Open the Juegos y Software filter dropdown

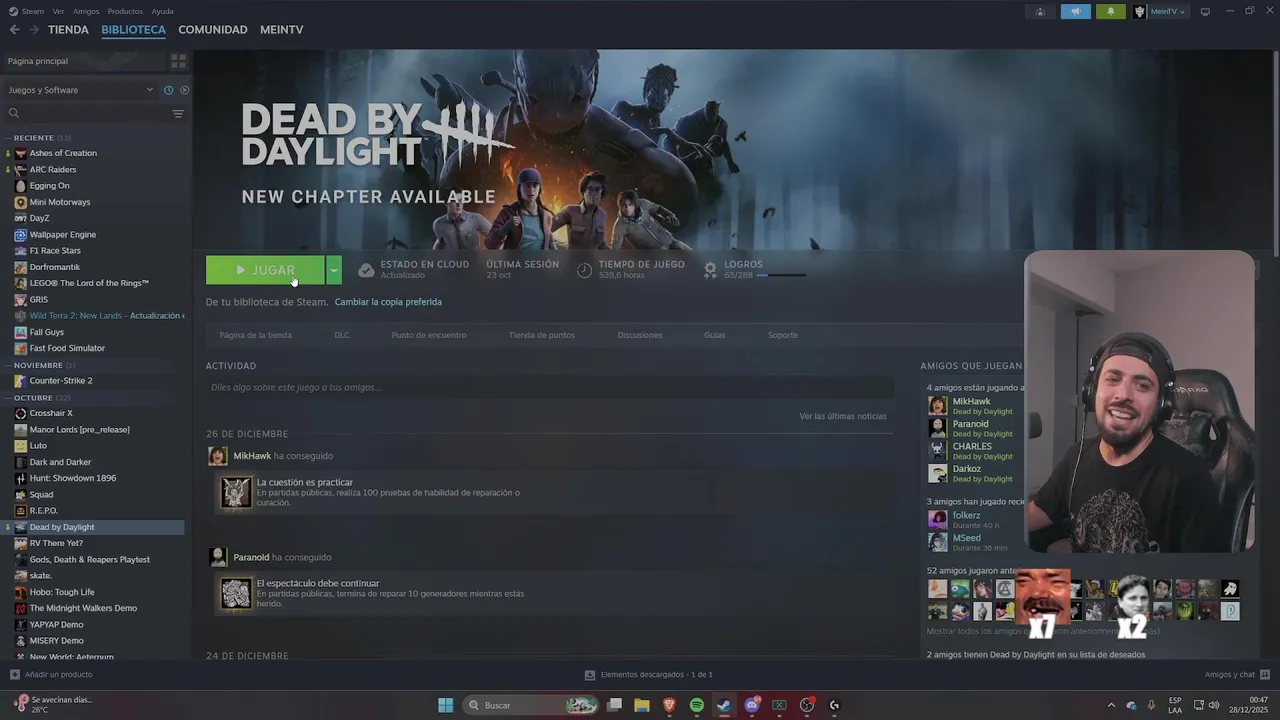click(x=81, y=90)
